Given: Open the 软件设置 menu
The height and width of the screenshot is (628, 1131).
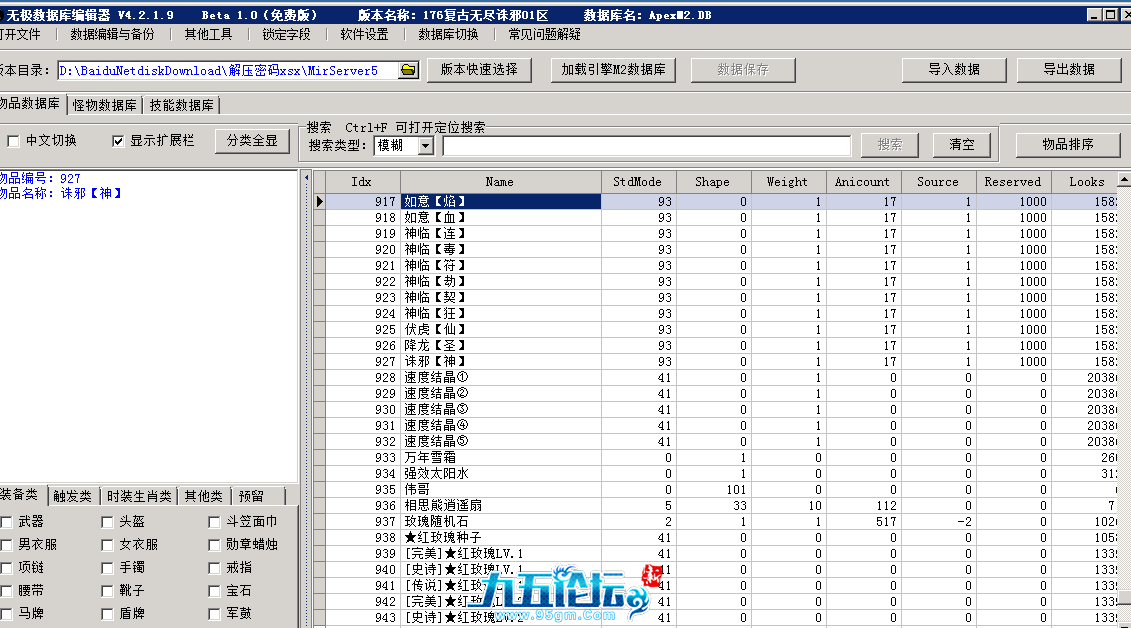Looking at the screenshot, I should pyautogui.click(x=364, y=34).
